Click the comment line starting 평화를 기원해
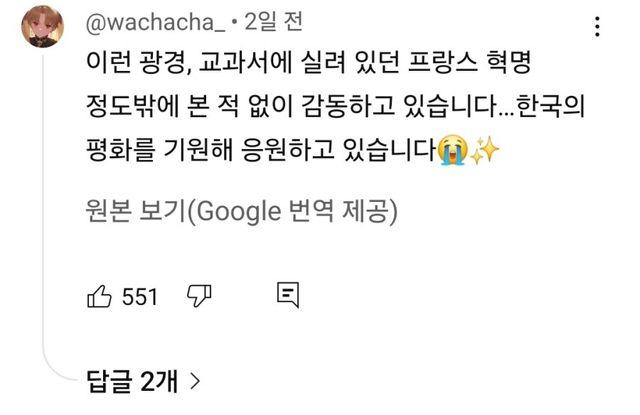Viewport: 640px width, 415px height. pos(293,150)
